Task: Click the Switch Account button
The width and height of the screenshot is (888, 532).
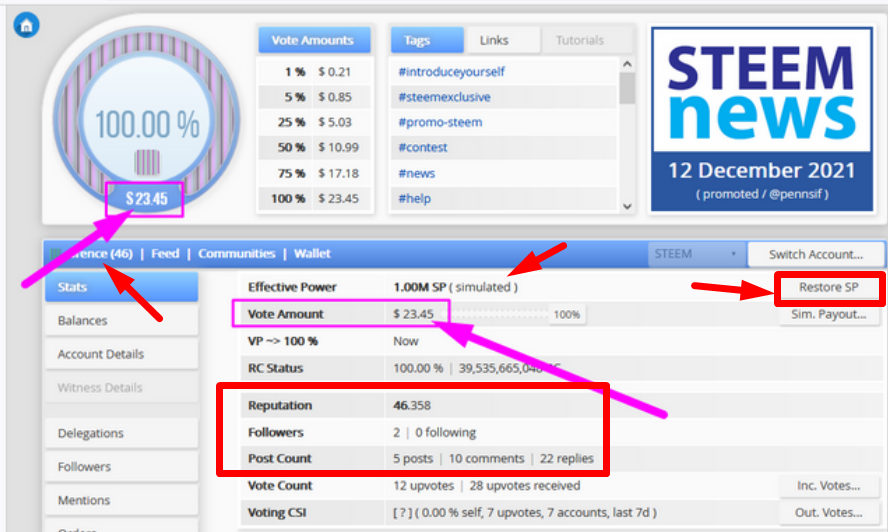Action: 816,254
